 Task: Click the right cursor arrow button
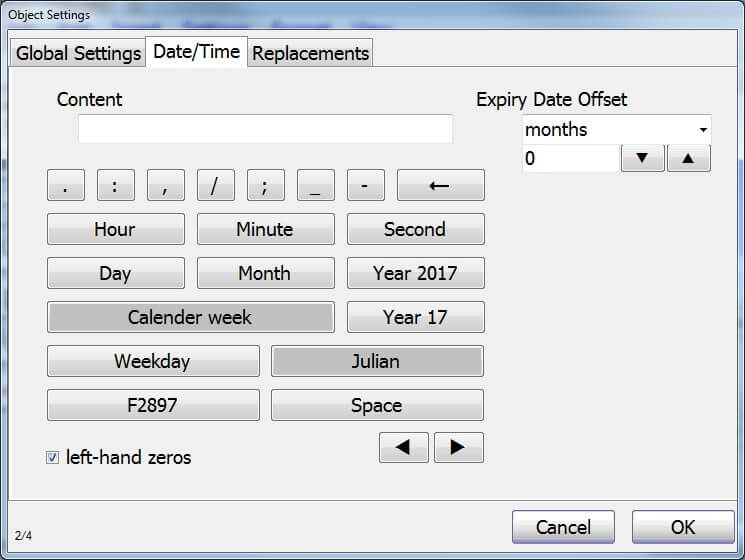pyautogui.click(x=459, y=448)
